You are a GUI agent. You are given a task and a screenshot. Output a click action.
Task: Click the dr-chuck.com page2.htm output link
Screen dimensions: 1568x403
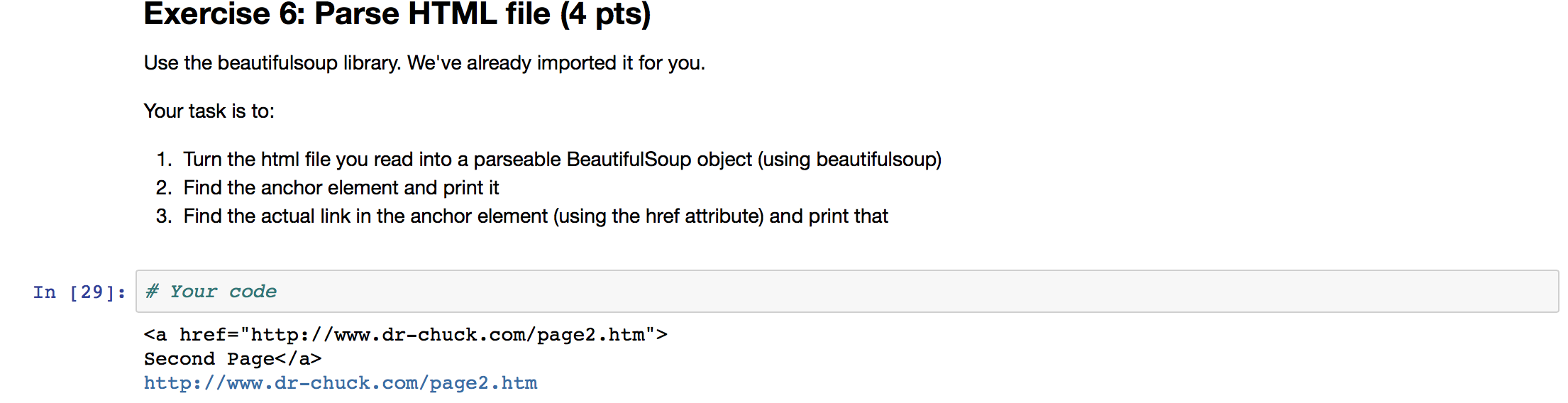341,383
